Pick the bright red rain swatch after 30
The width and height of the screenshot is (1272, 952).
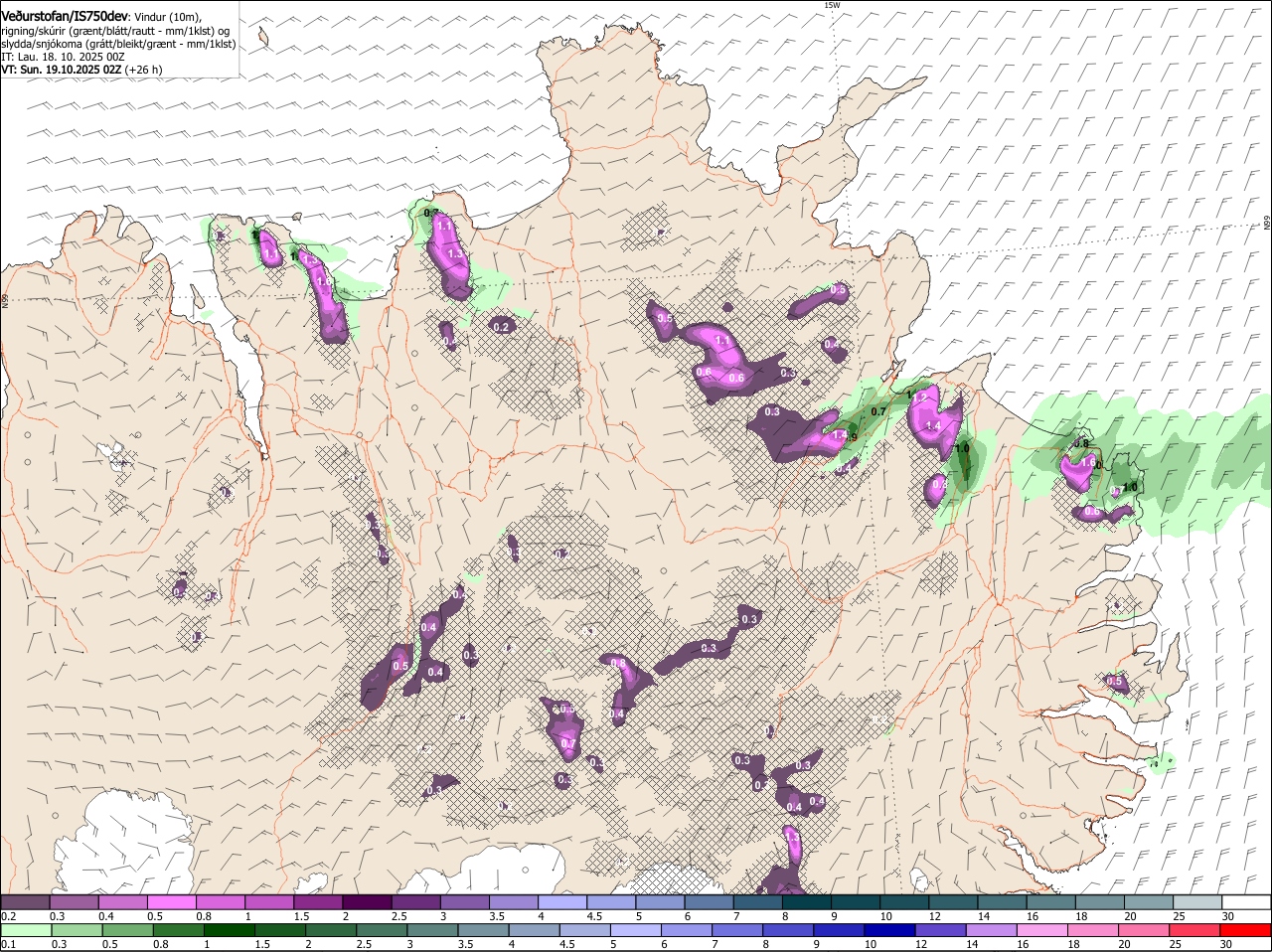pos(1248,929)
